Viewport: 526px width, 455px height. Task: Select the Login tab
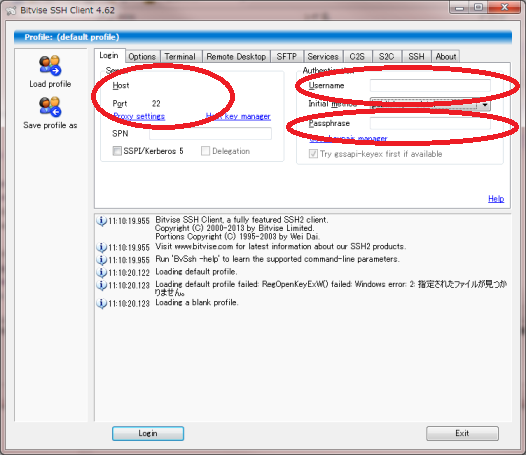(x=109, y=56)
